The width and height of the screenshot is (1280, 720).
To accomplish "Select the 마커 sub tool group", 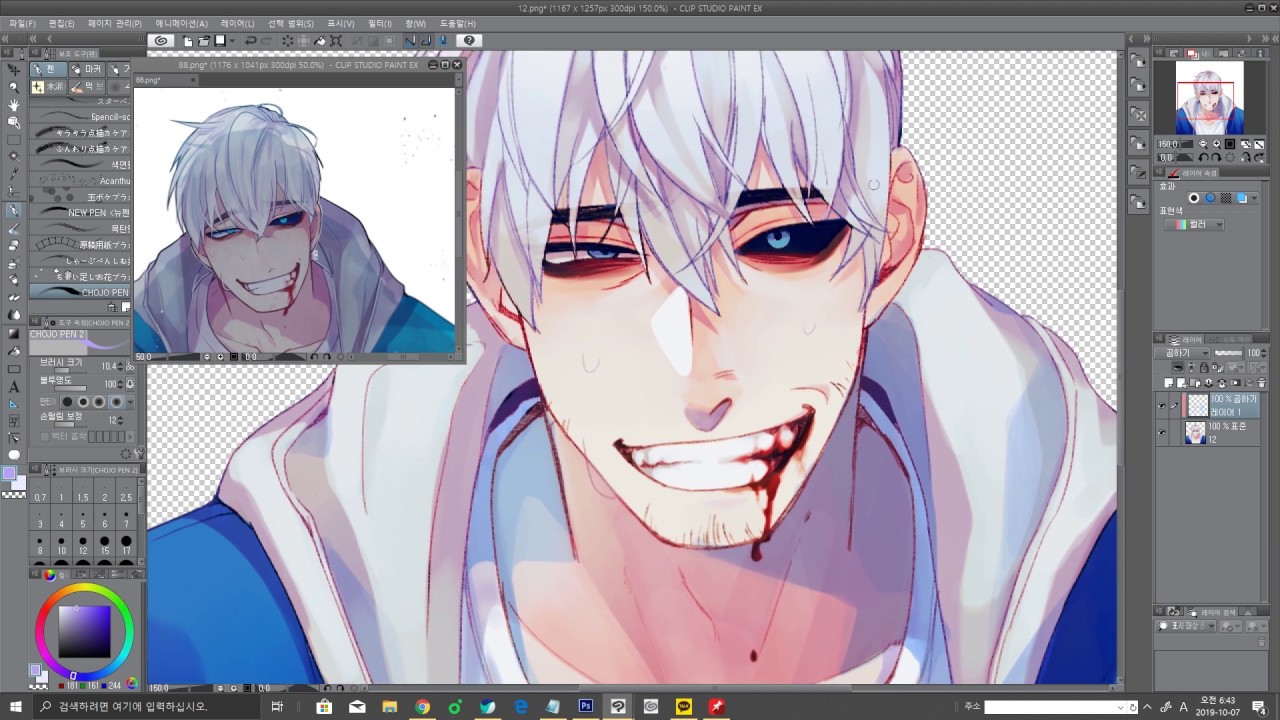I will coord(86,69).
